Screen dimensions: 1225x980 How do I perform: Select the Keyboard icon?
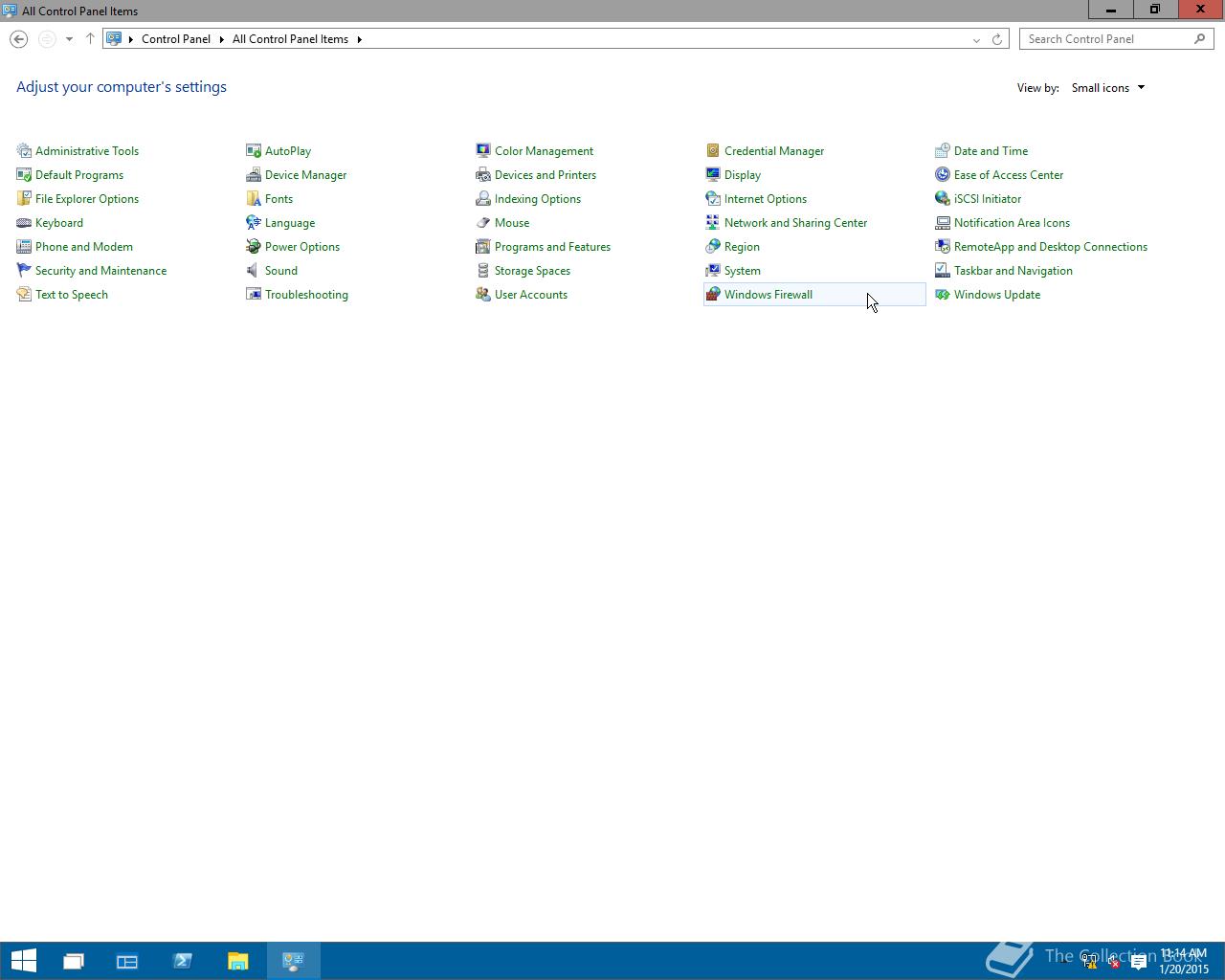(x=24, y=223)
